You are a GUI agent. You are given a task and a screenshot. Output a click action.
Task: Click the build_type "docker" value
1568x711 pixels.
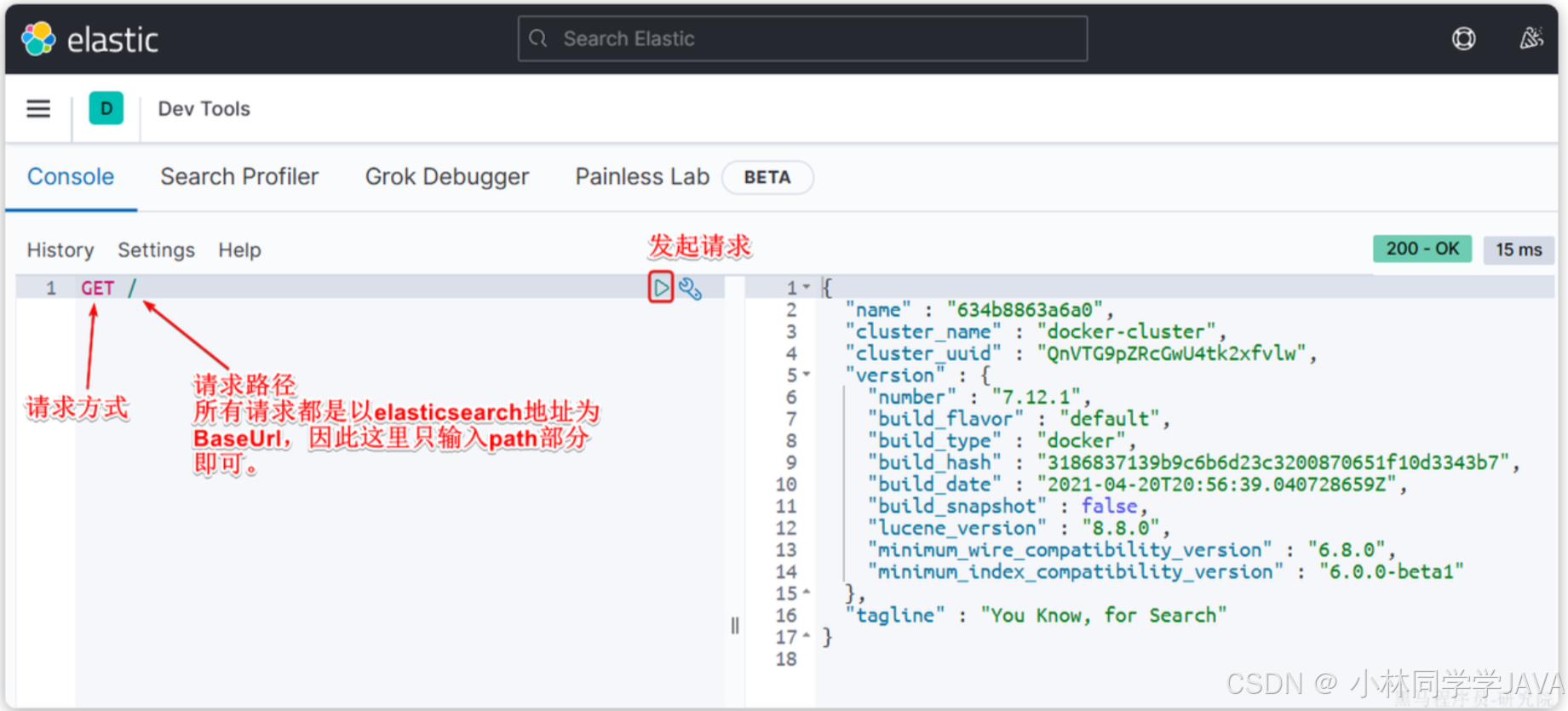coord(1082,440)
